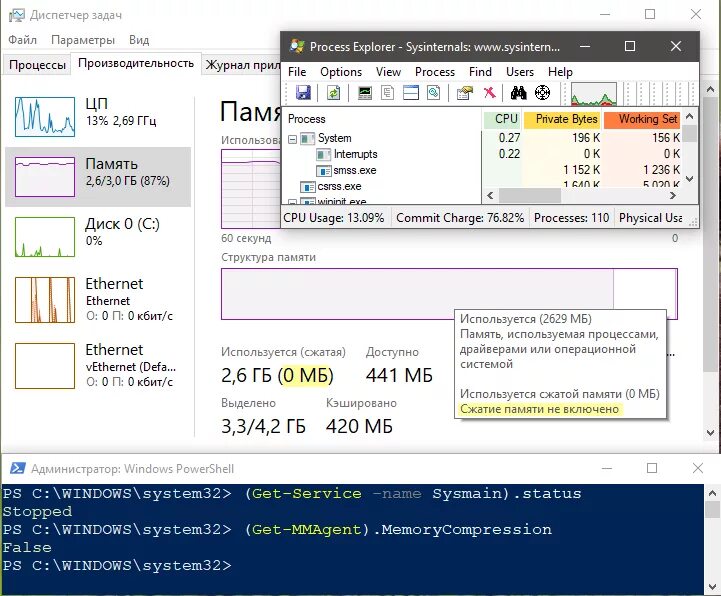The width and height of the screenshot is (721, 596).
Task: Click Task Manager title bar icon
Action: 17,15
